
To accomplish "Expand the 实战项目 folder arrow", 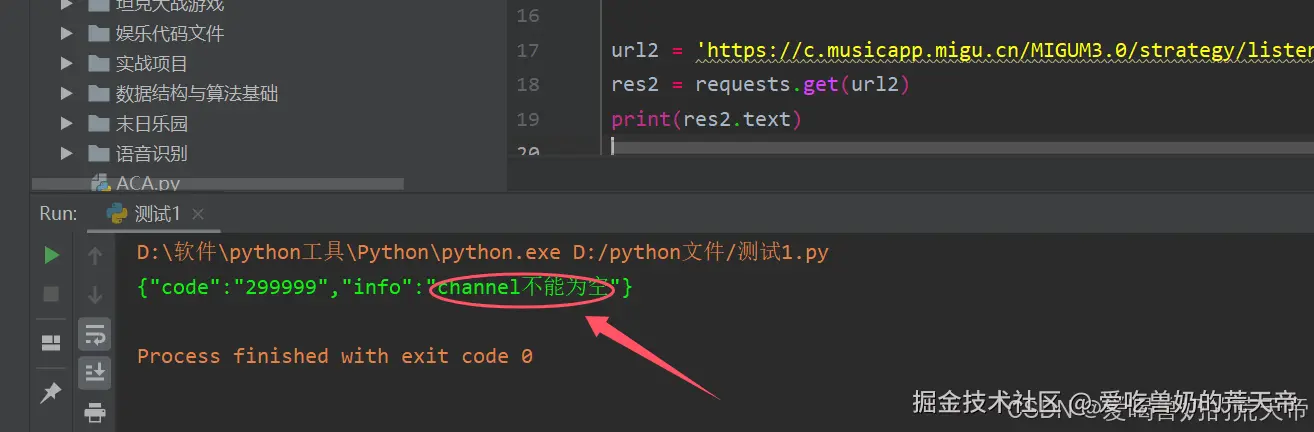I will point(67,63).
